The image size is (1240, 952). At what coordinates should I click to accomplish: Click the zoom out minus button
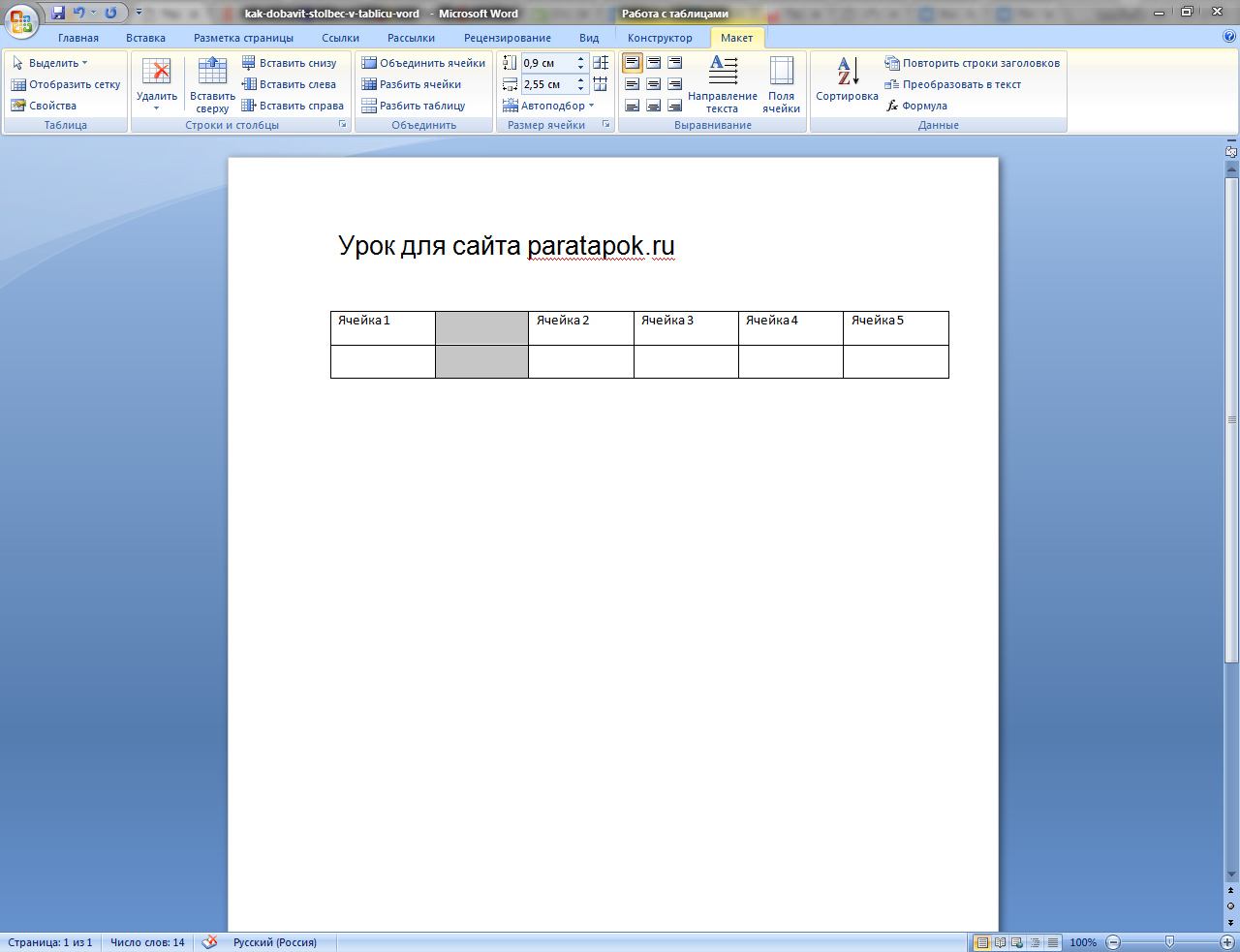point(1113,942)
